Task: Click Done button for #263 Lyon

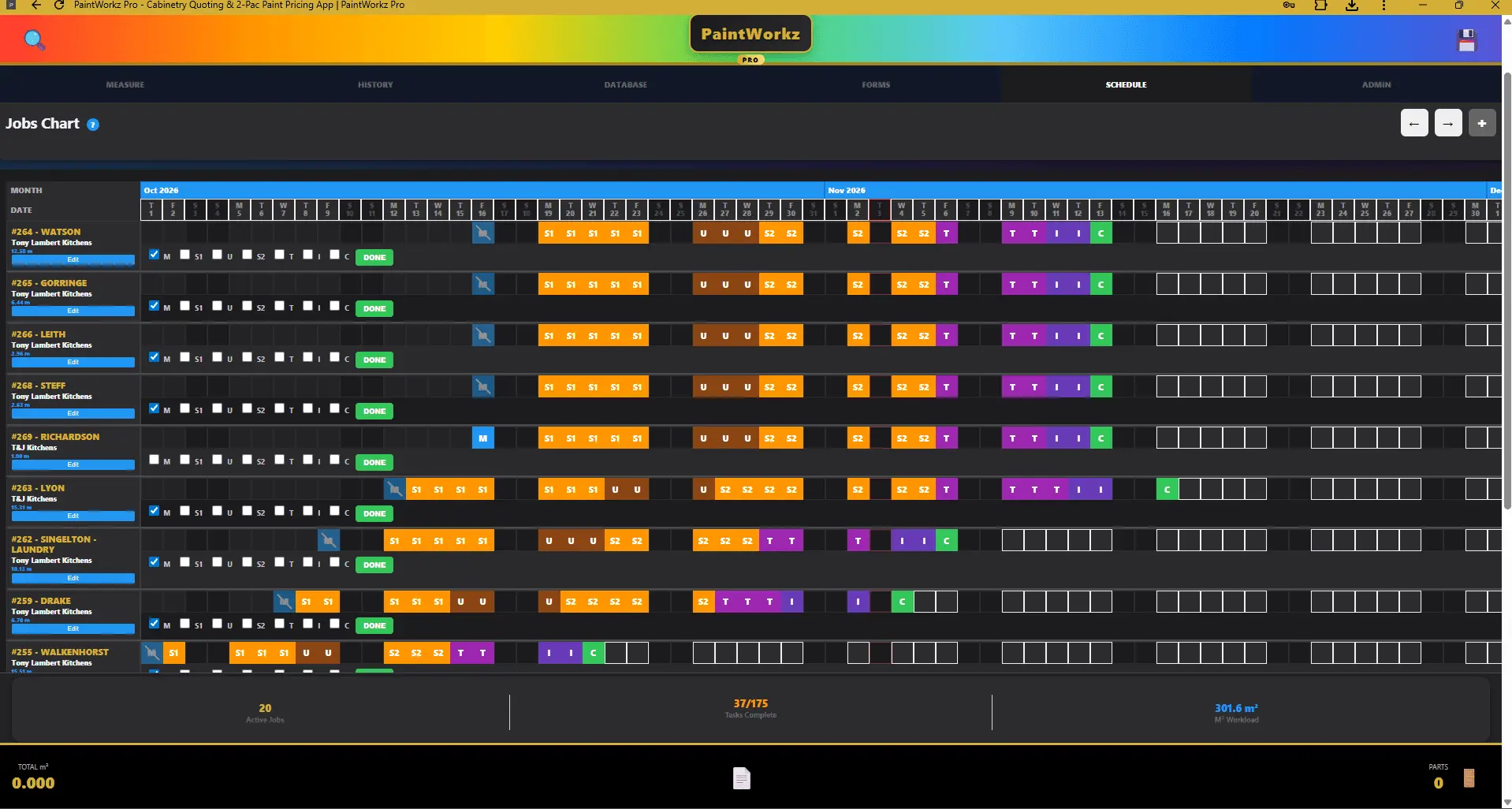Action: click(x=374, y=513)
